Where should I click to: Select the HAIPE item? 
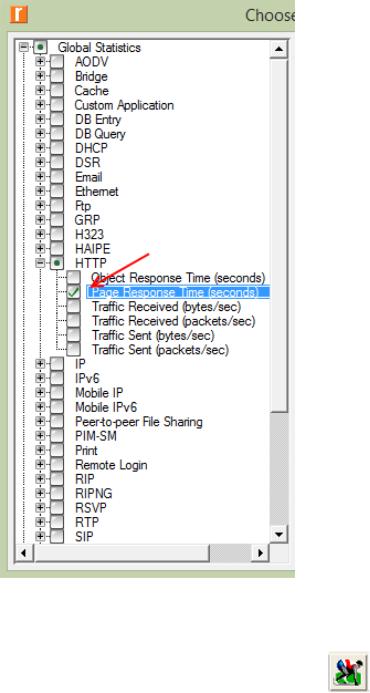pyautogui.click(x=92, y=249)
